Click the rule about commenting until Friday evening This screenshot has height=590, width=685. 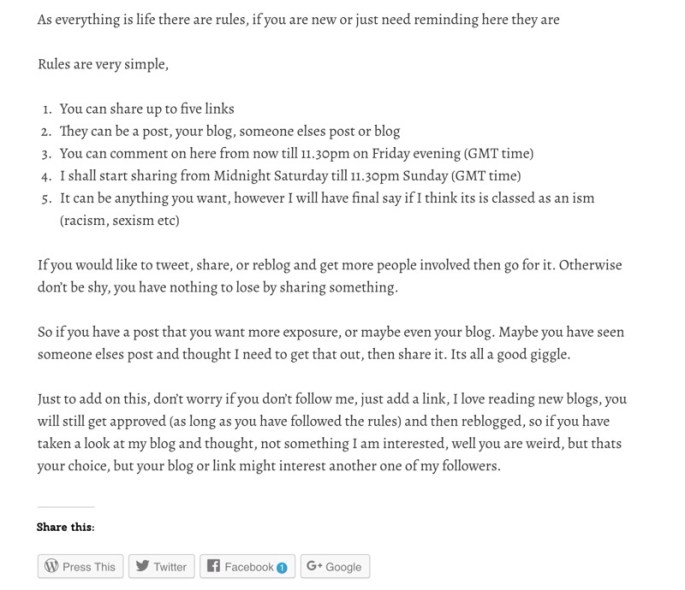(x=296, y=153)
